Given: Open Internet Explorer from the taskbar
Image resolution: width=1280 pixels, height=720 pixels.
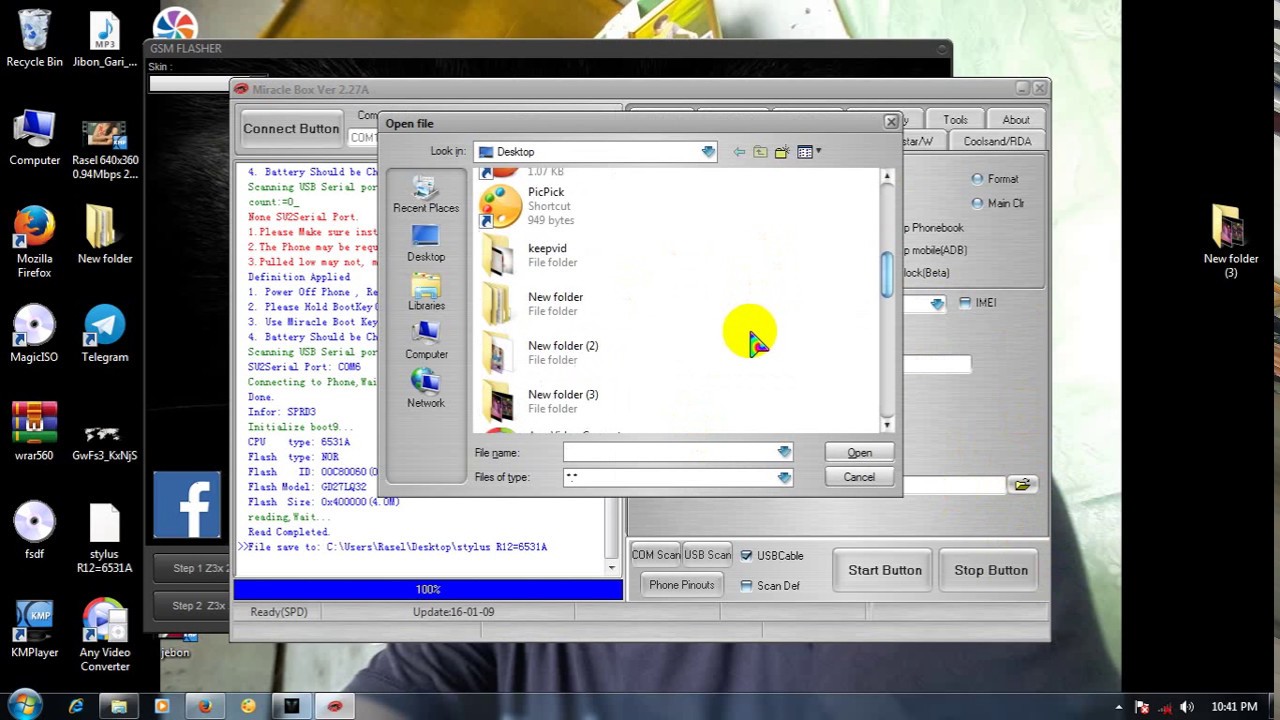Looking at the screenshot, I should (76, 706).
